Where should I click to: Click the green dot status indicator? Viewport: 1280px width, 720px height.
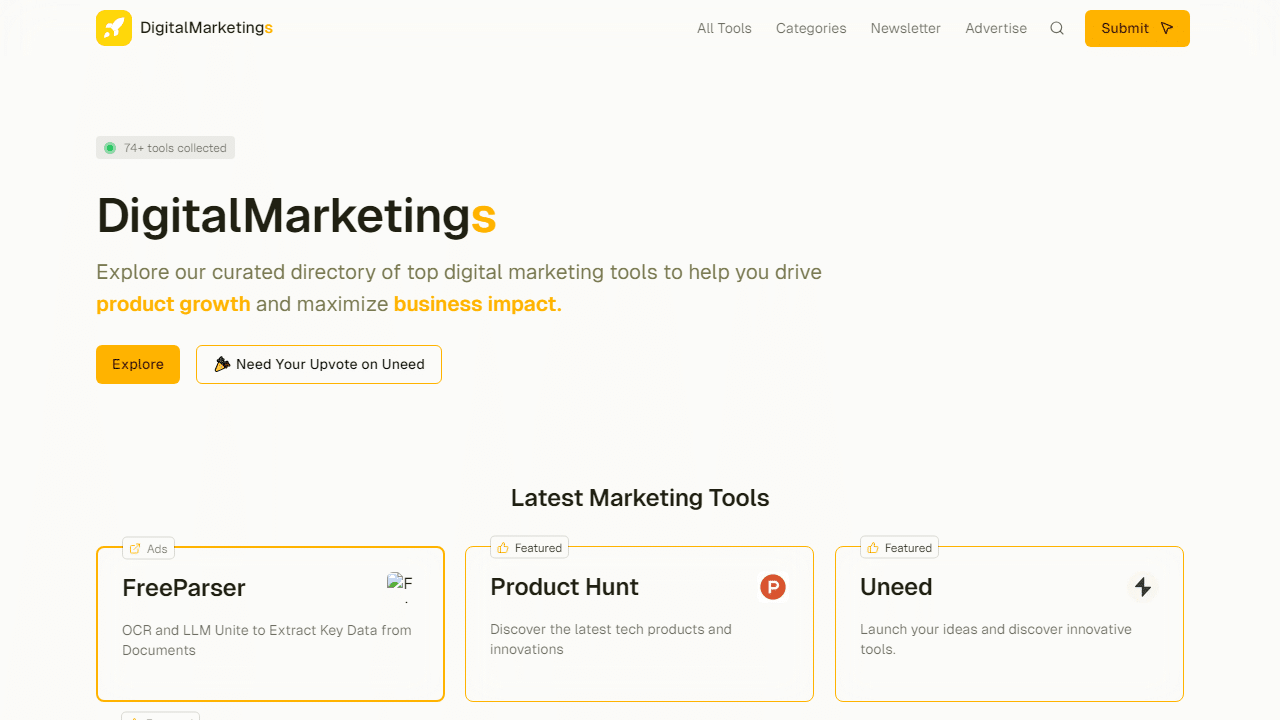pos(110,148)
